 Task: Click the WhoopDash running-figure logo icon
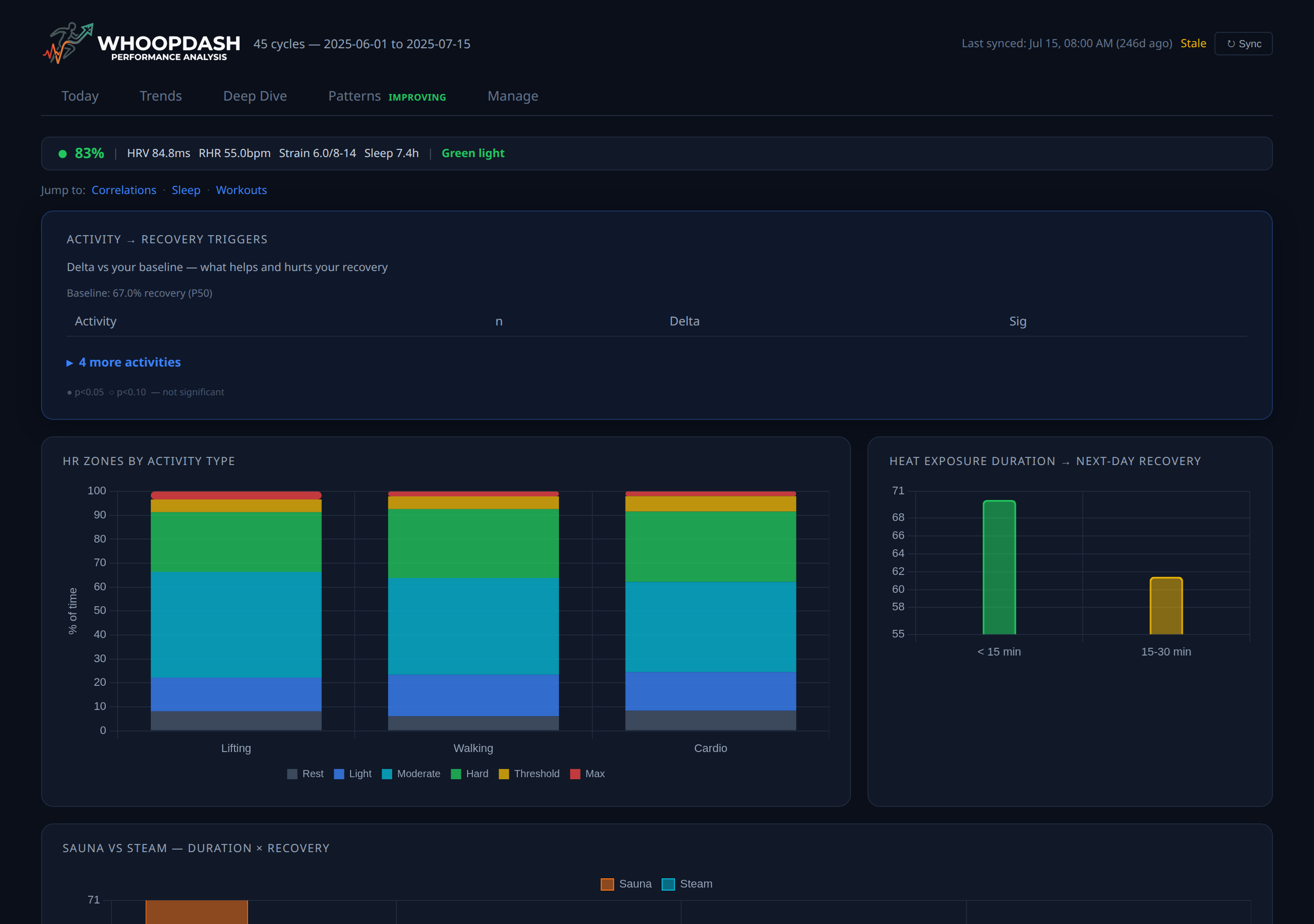point(69,43)
